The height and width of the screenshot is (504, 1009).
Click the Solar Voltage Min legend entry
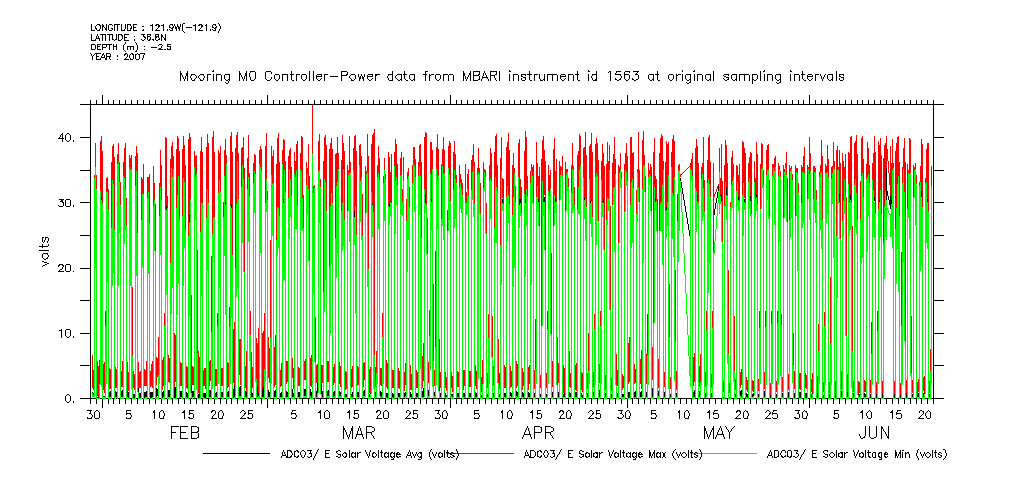pyautogui.click(x=856, y=454)
